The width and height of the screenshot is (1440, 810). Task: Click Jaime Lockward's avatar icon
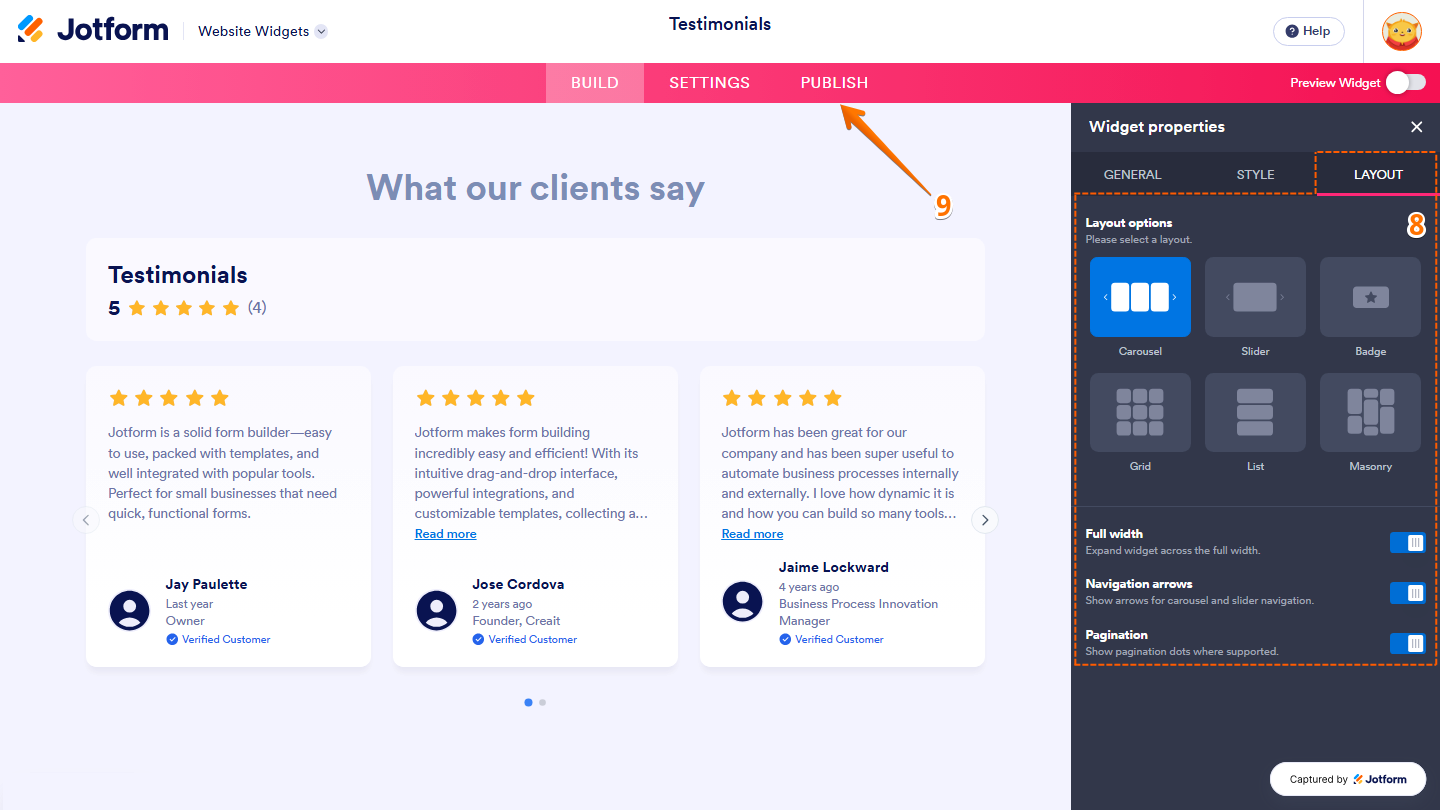tap(743, 601)
